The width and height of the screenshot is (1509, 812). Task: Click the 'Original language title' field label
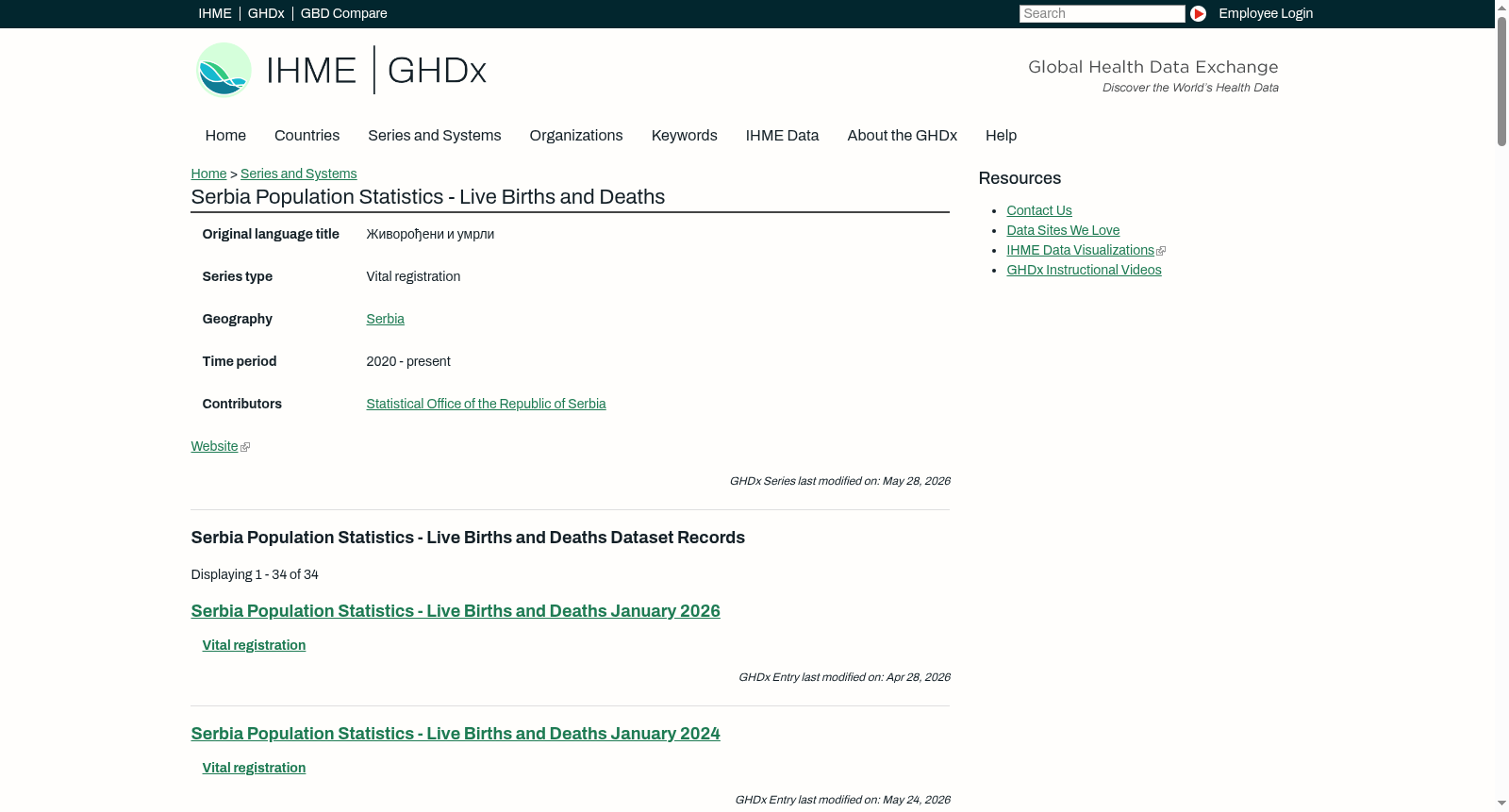[x=271, y=234]
